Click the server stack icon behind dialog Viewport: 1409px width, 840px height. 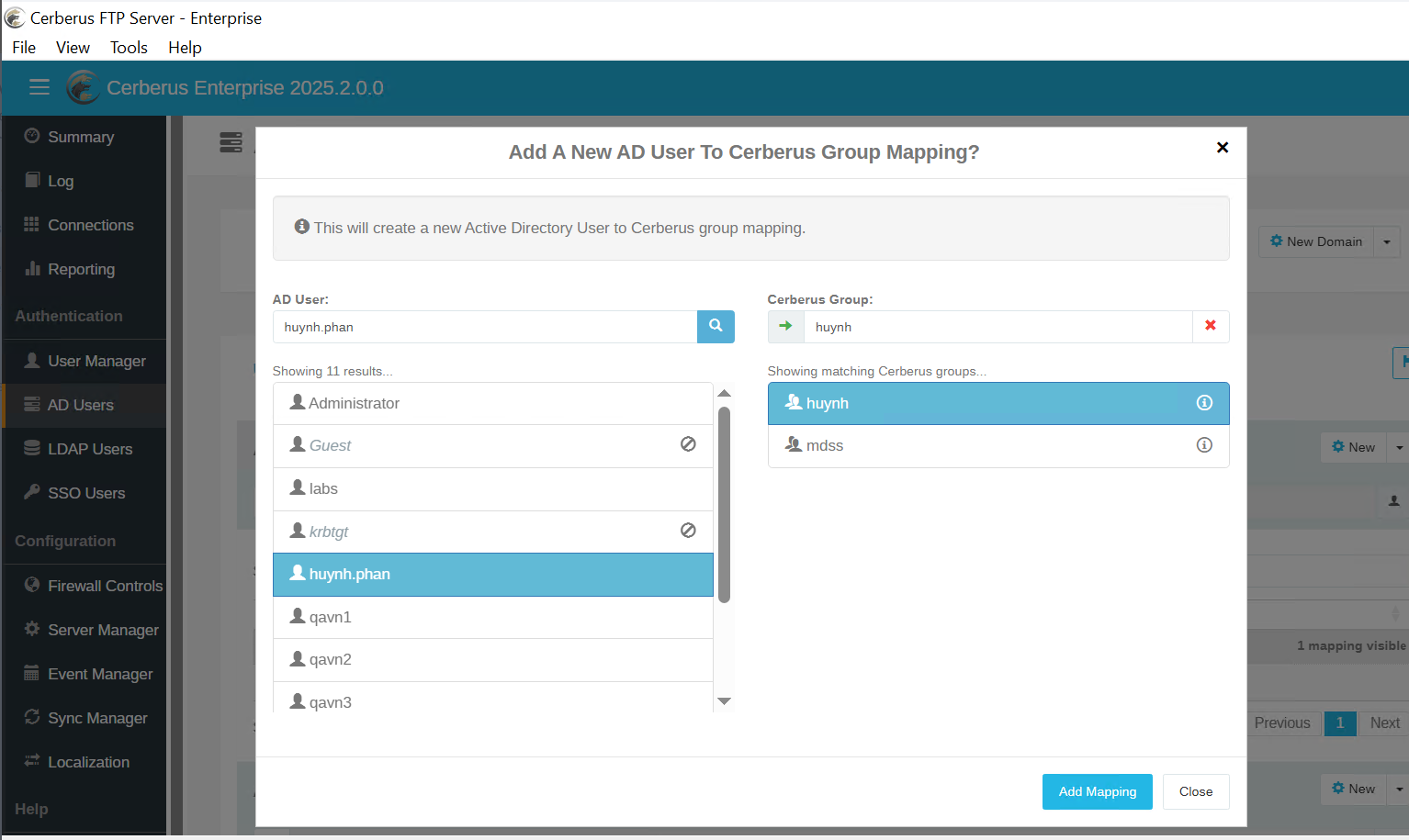(231, 142)
